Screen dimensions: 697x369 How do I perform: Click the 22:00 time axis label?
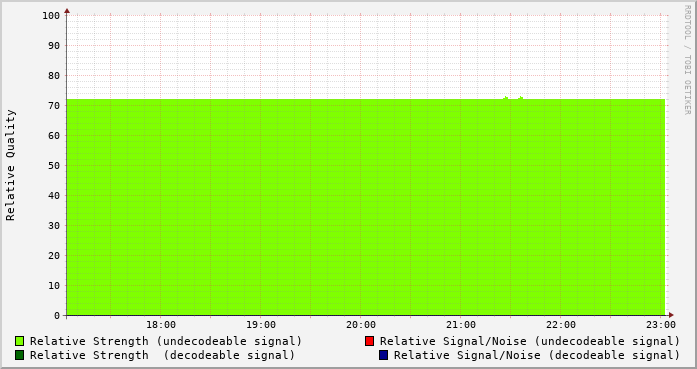click(x=561, y=325)
